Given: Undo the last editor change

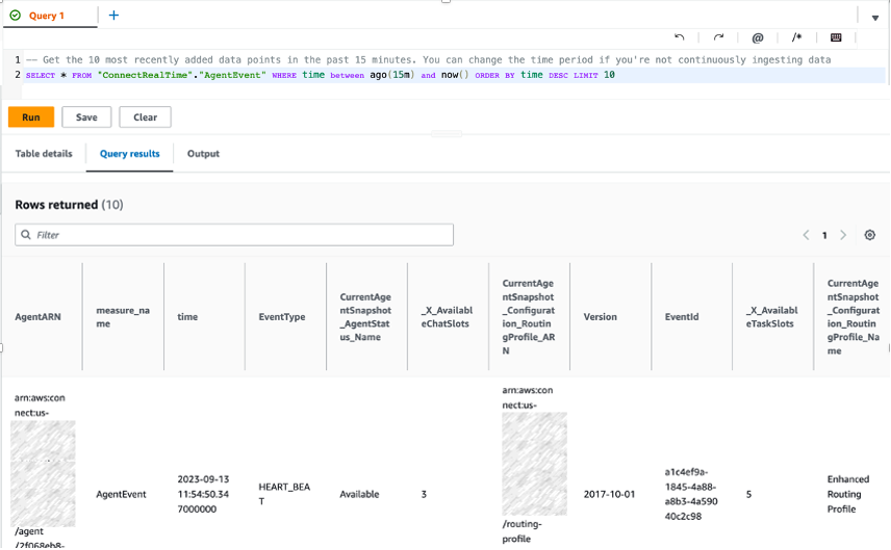Looking at the screenshot, I should pos(679,38).
